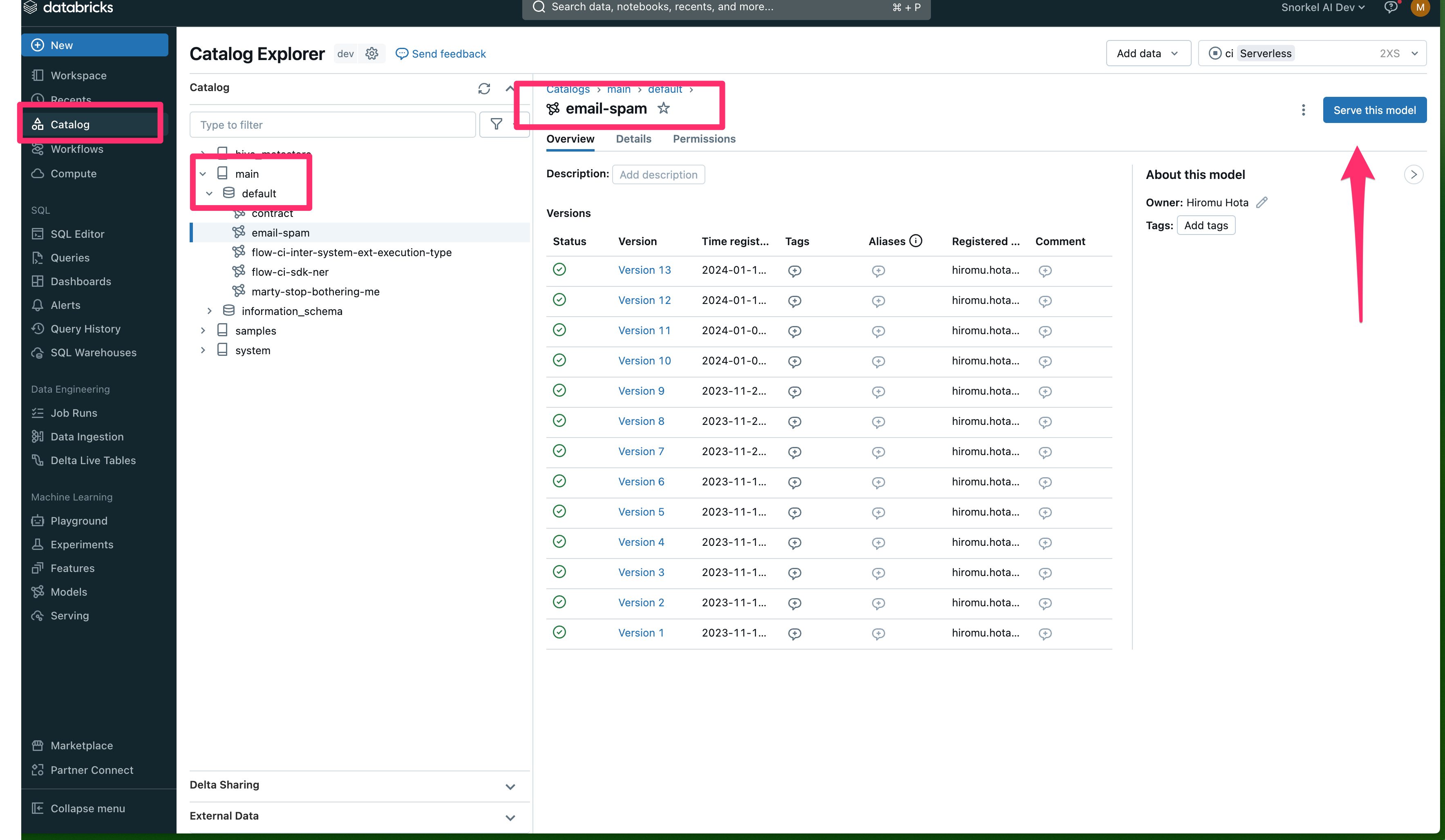Edit owner with the pencil icon

pyautogui.click(x=1262, y=202)
